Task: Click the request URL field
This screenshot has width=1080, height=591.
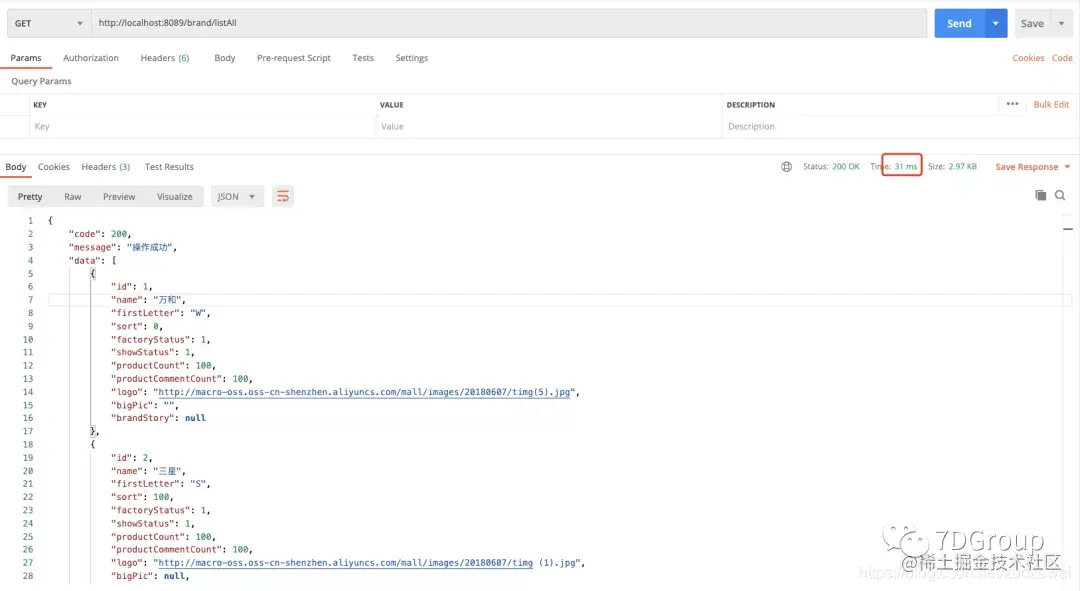Action: (x=509, y=23)
